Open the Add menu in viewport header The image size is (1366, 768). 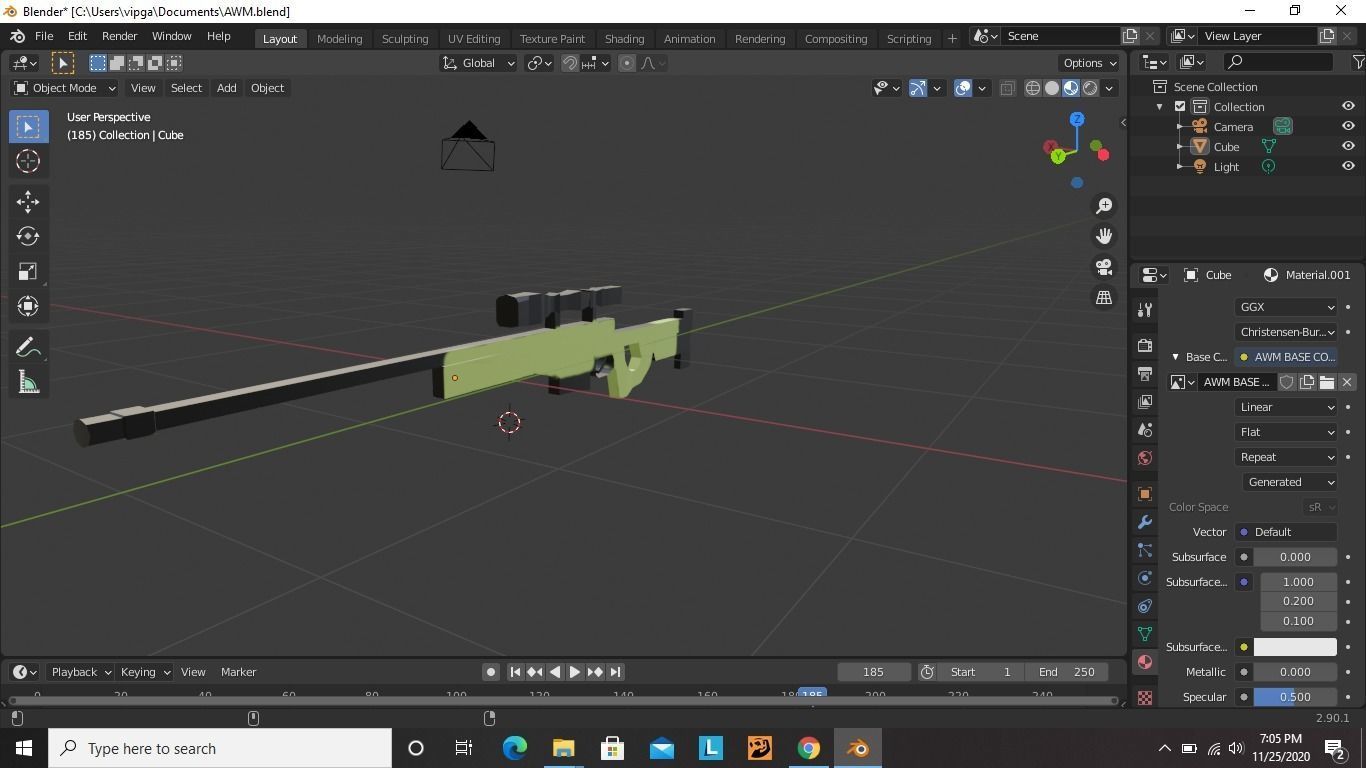coord(227,88)
